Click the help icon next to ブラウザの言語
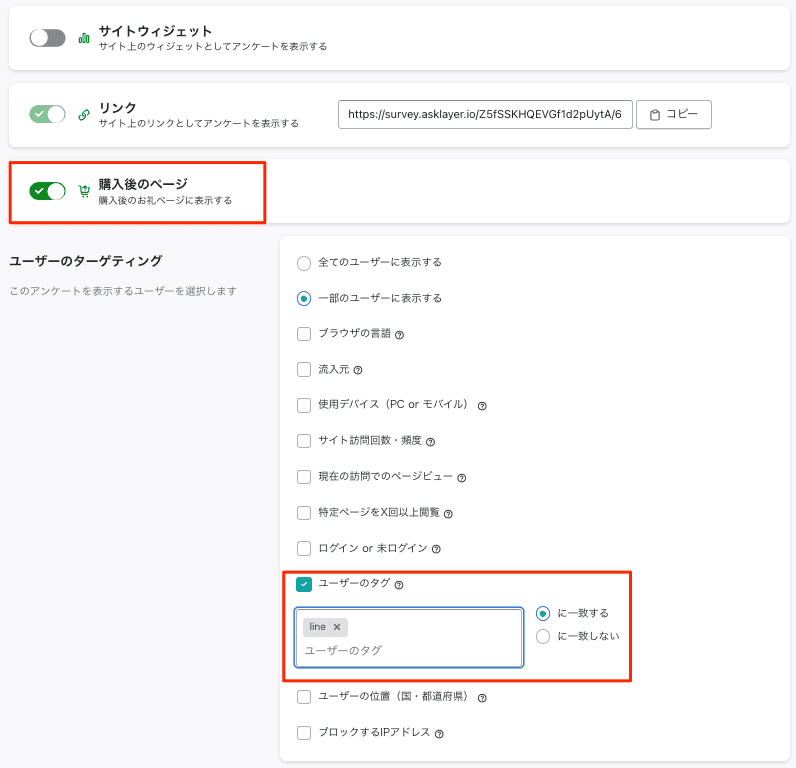Screen dimensions: 796x768 point(400,335)
